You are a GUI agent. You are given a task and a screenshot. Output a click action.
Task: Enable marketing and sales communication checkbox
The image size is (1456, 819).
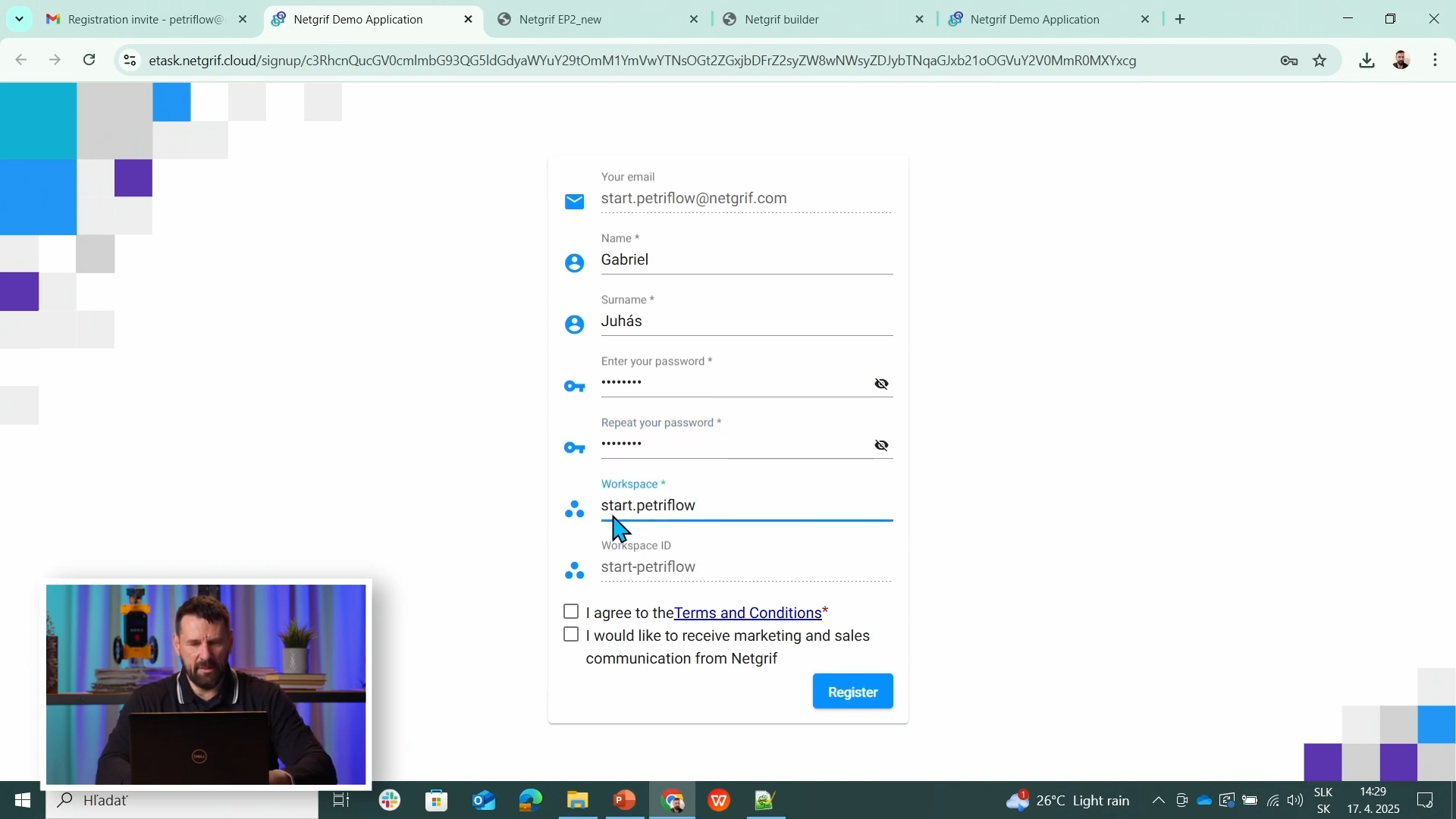tap(571, 635)
